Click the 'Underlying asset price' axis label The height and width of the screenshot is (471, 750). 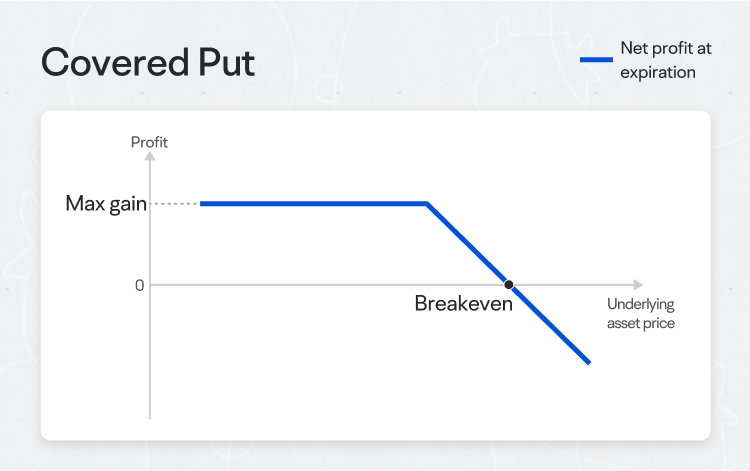click(640, 314)
